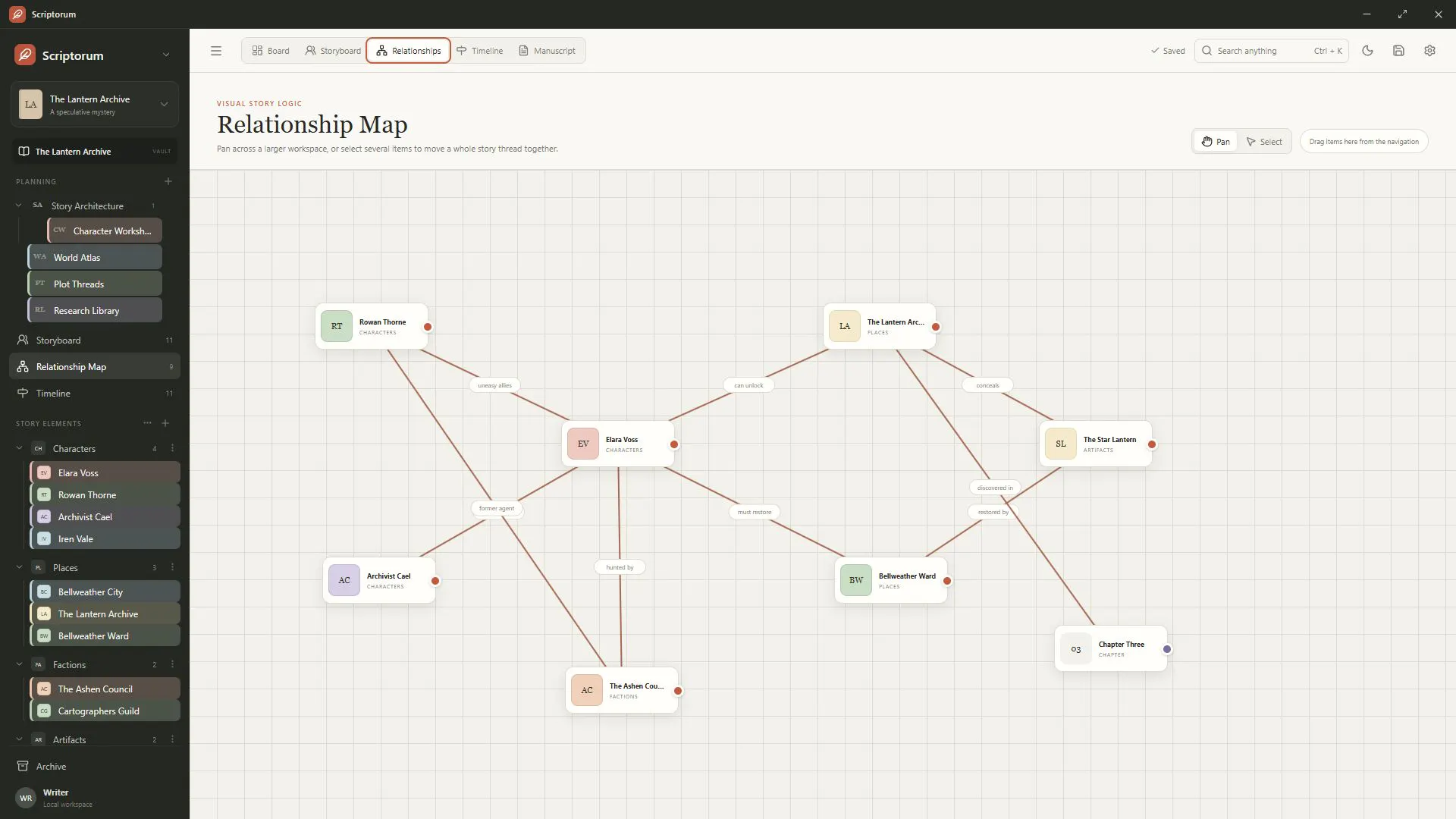Collapse the Places group

[19, 567]
